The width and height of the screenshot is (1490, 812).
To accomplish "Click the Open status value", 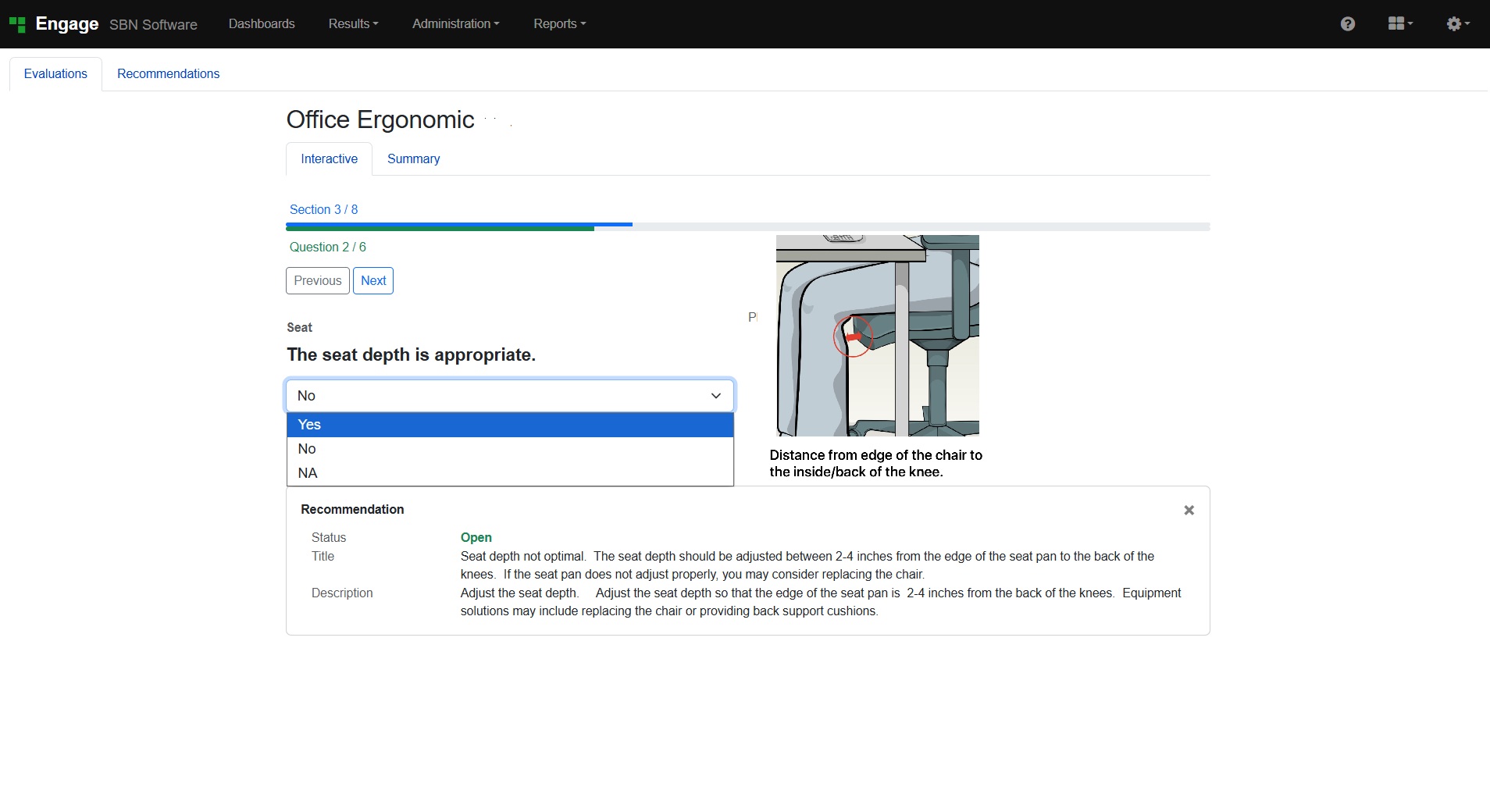I will coord(476,537).
